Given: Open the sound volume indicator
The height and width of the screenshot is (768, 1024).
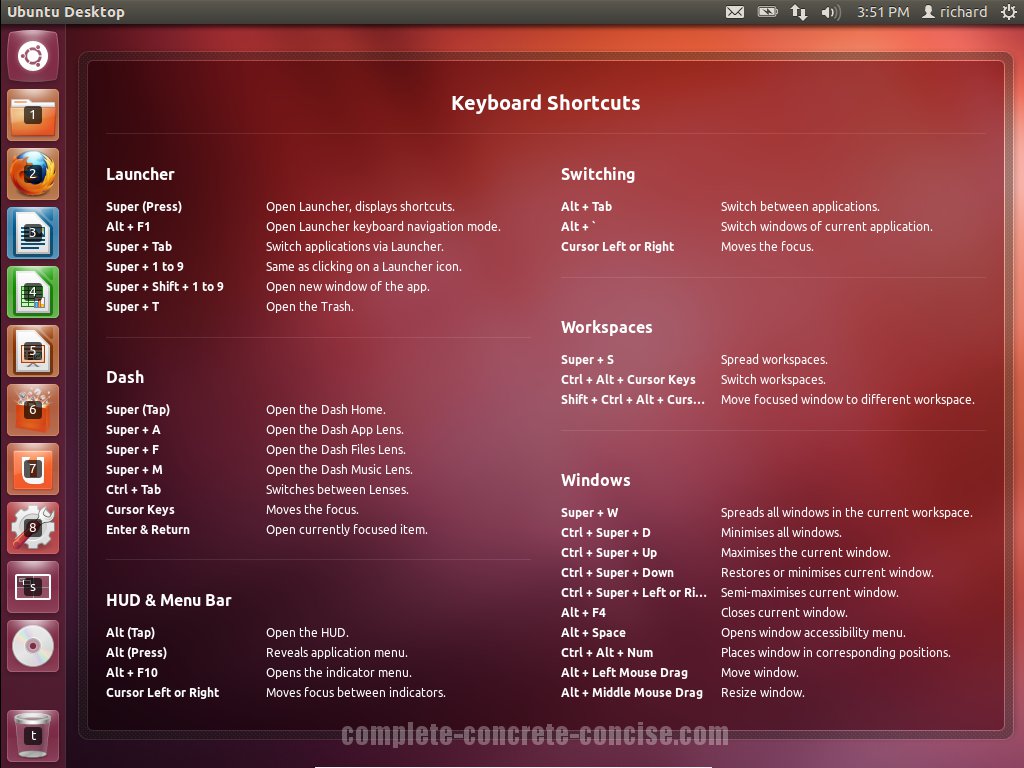Looking at the screenshot, I should (830, 12).
